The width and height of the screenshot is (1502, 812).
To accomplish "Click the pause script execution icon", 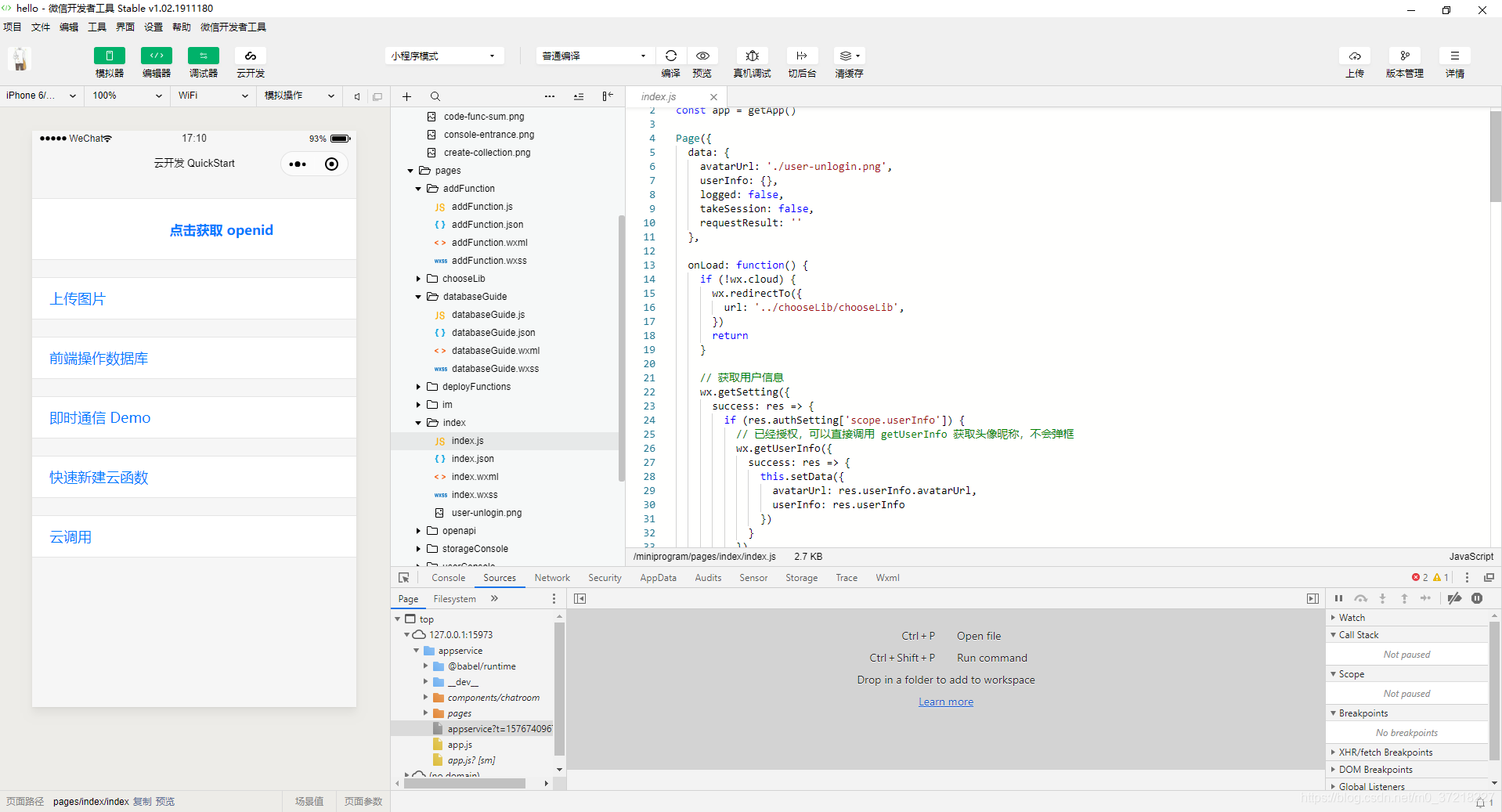I will pos(1338,598).
